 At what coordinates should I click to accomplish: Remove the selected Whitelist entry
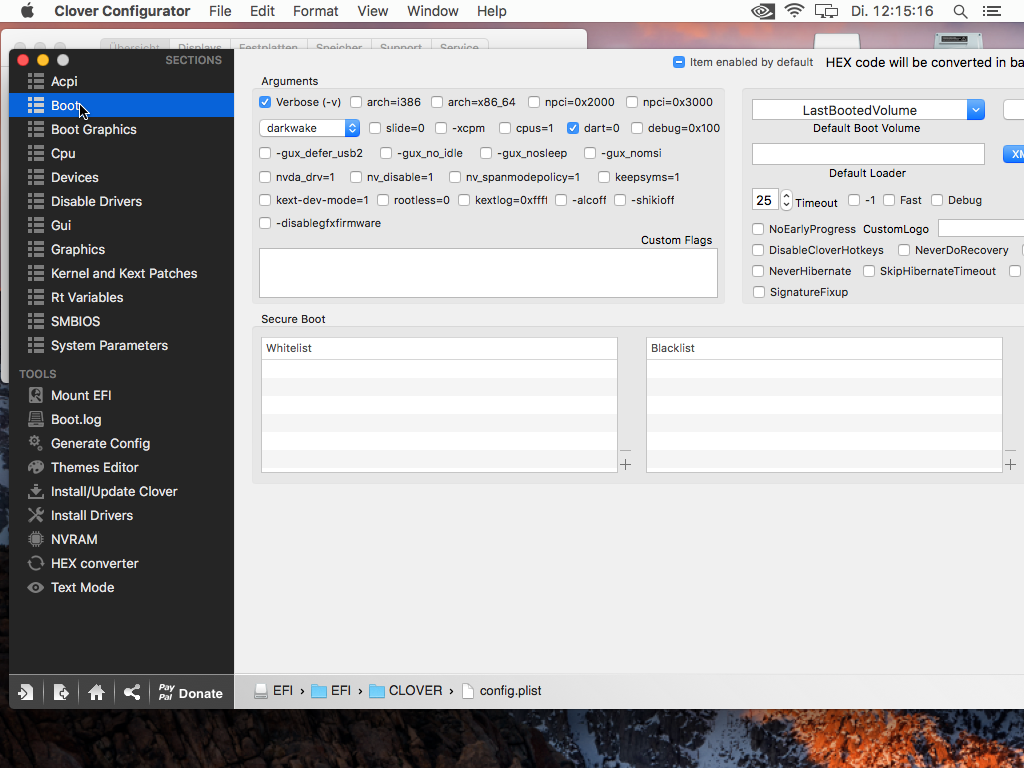click(626, 450)
